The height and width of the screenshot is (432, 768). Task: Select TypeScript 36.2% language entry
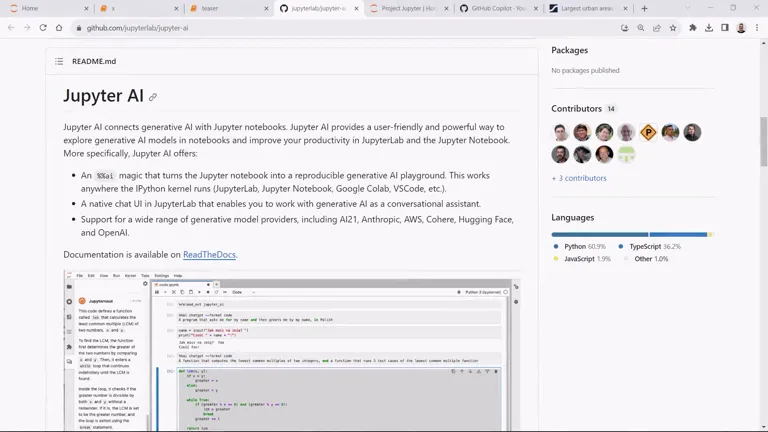click(x=649, y=246)
